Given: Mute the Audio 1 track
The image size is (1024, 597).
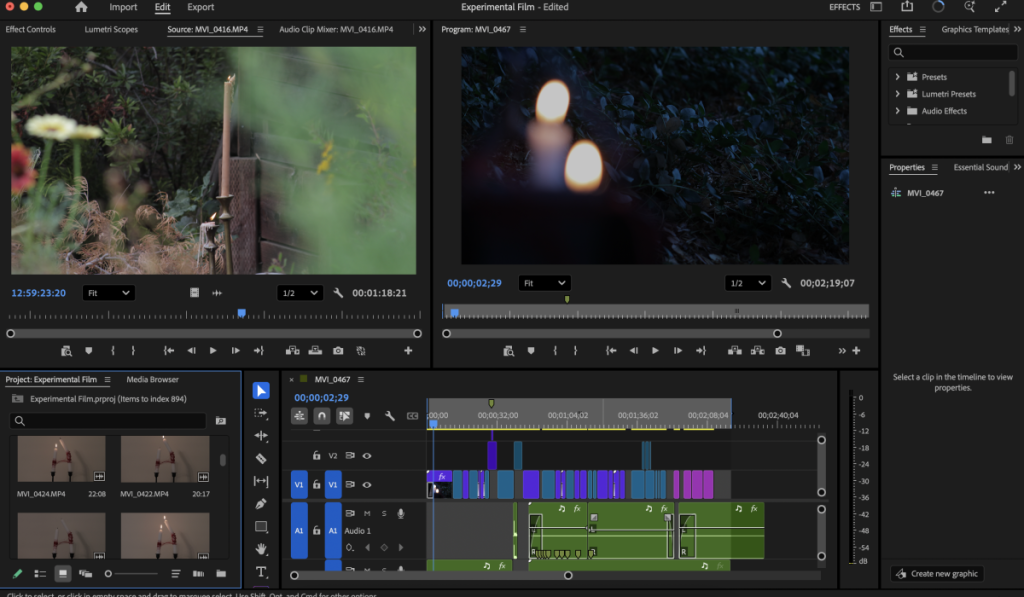Looking at the screenshot, I should click(367, 513).
